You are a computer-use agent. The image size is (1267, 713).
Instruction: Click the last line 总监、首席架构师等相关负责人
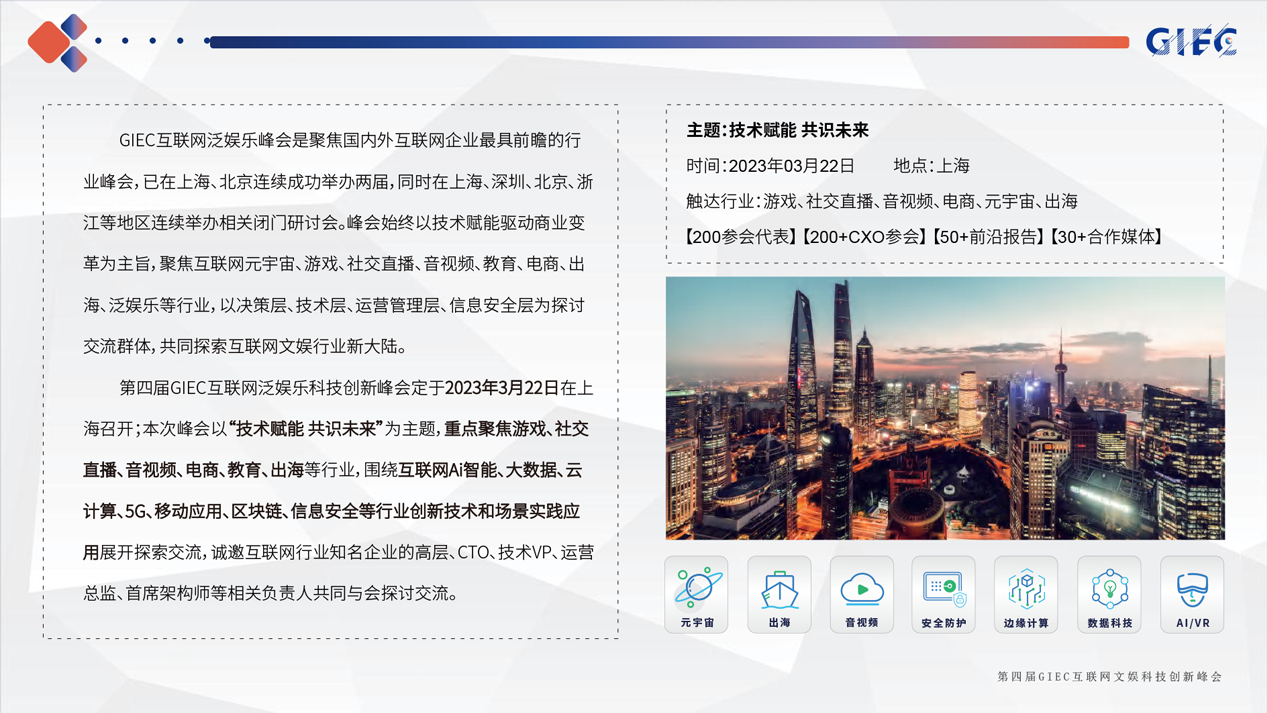[x=270, y=594]
